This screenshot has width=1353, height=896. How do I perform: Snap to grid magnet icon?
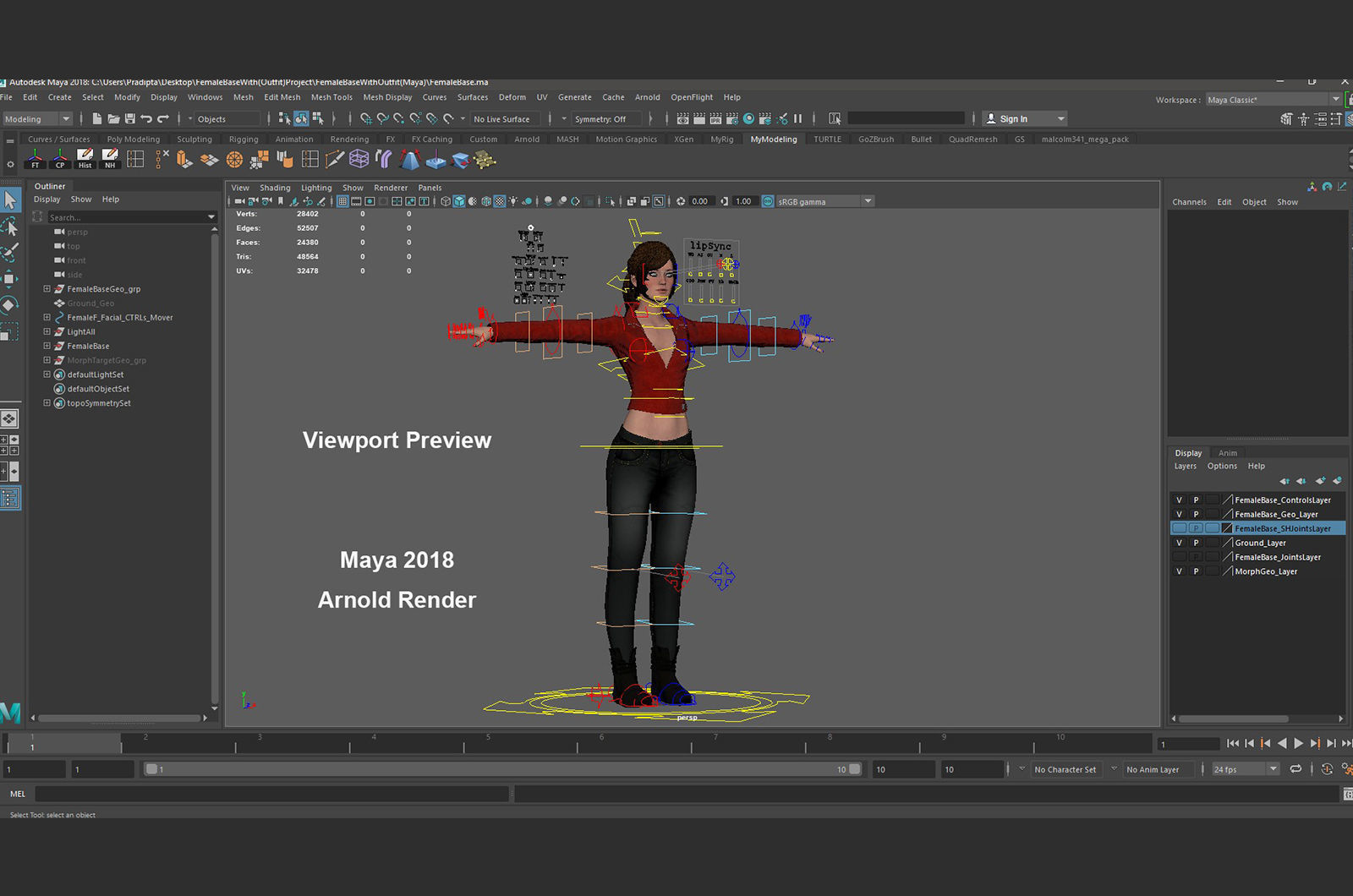tap(366, 118)
